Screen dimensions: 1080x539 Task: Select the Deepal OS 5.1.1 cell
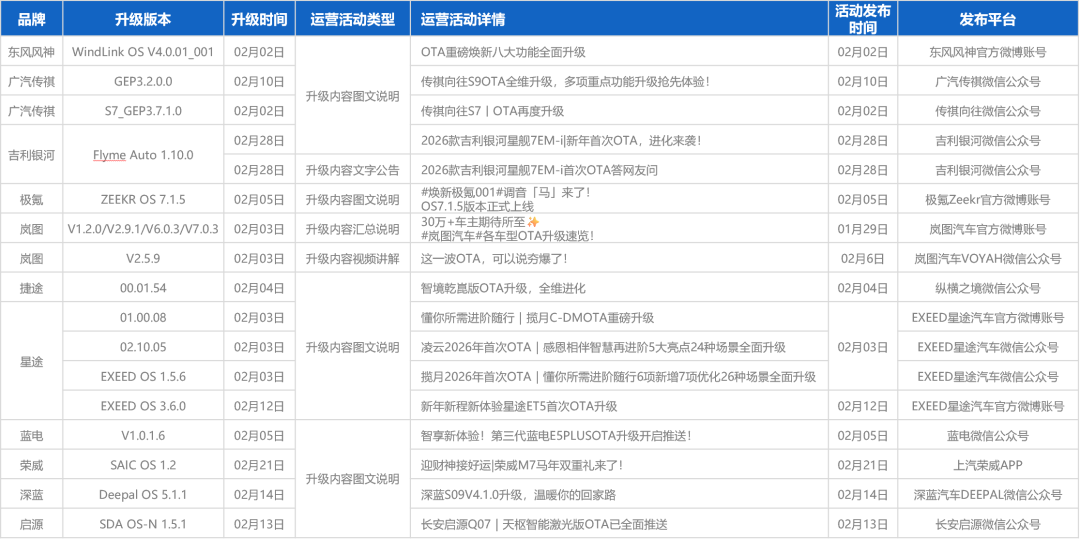(143, 495)
